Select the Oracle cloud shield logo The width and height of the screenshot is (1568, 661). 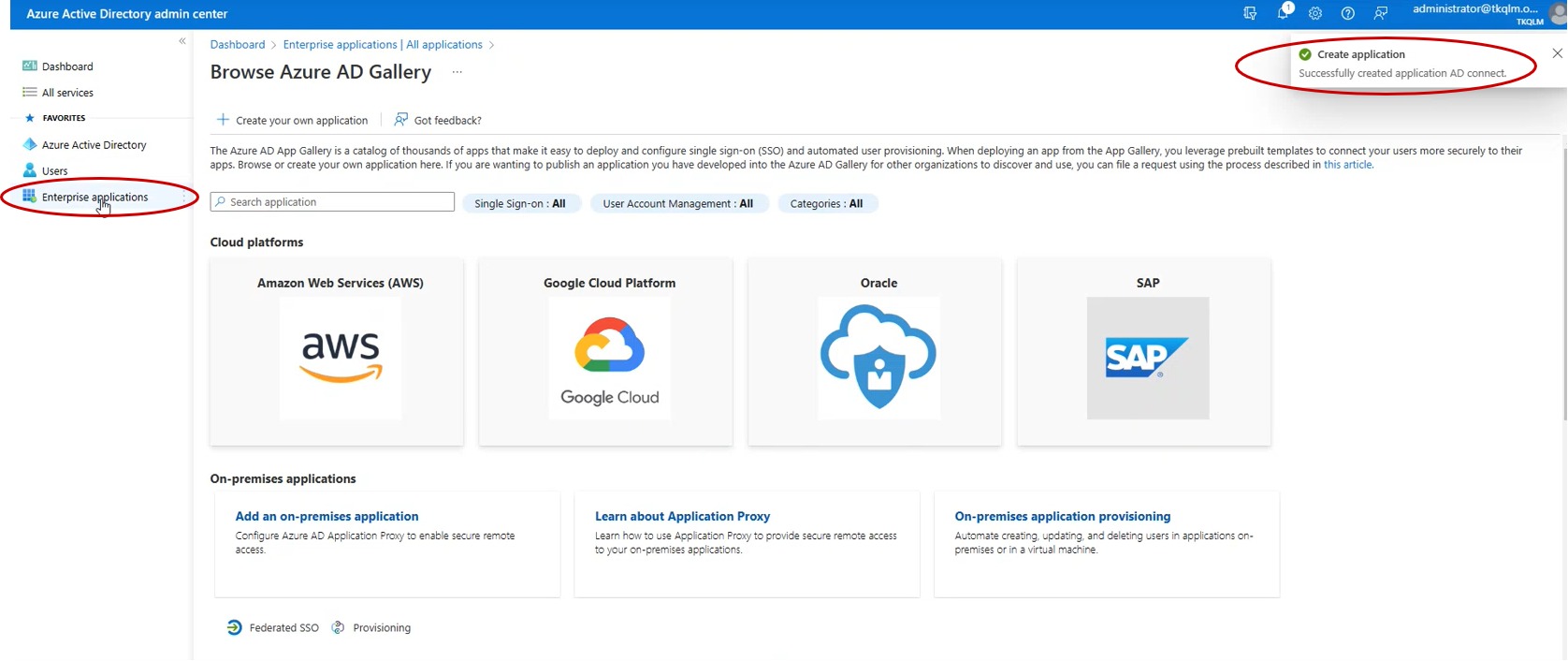point(878,358)
